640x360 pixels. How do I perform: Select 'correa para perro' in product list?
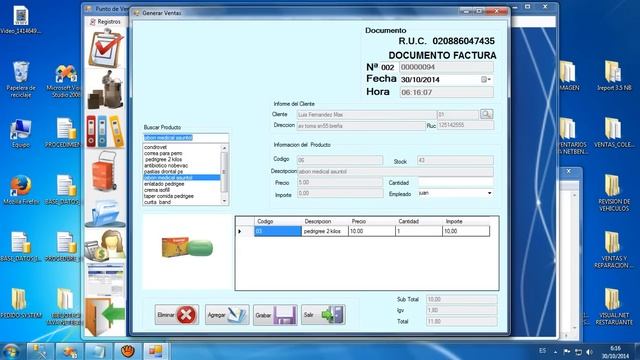pos(163,153)
